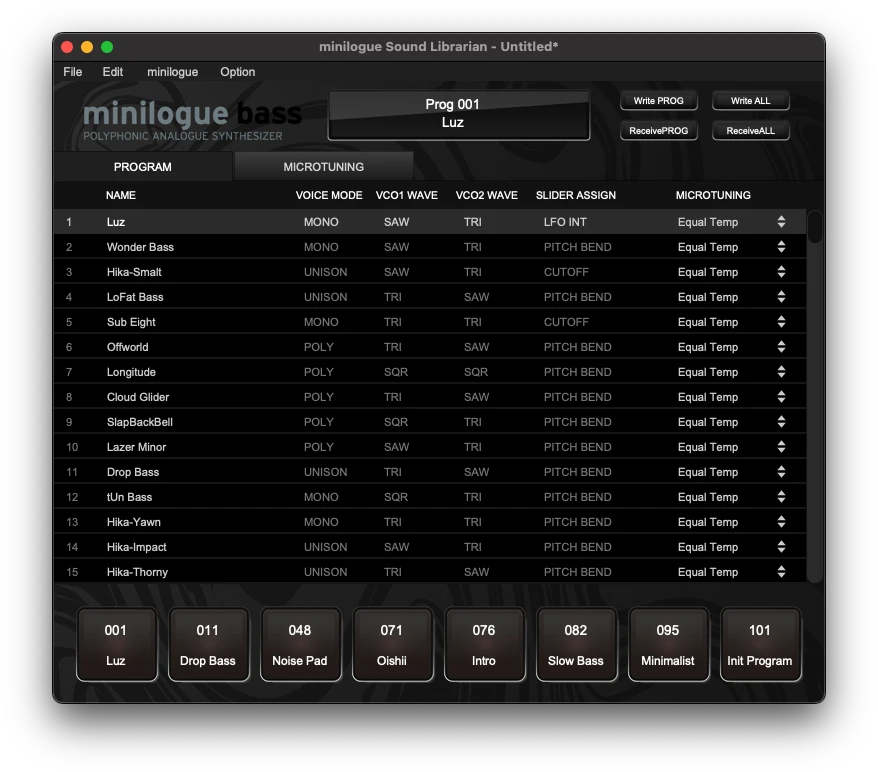Viewport: 878px width, 772px height.
Task: Open microtuning dropdown for Wonder Bass
Action: pos(781,247)
